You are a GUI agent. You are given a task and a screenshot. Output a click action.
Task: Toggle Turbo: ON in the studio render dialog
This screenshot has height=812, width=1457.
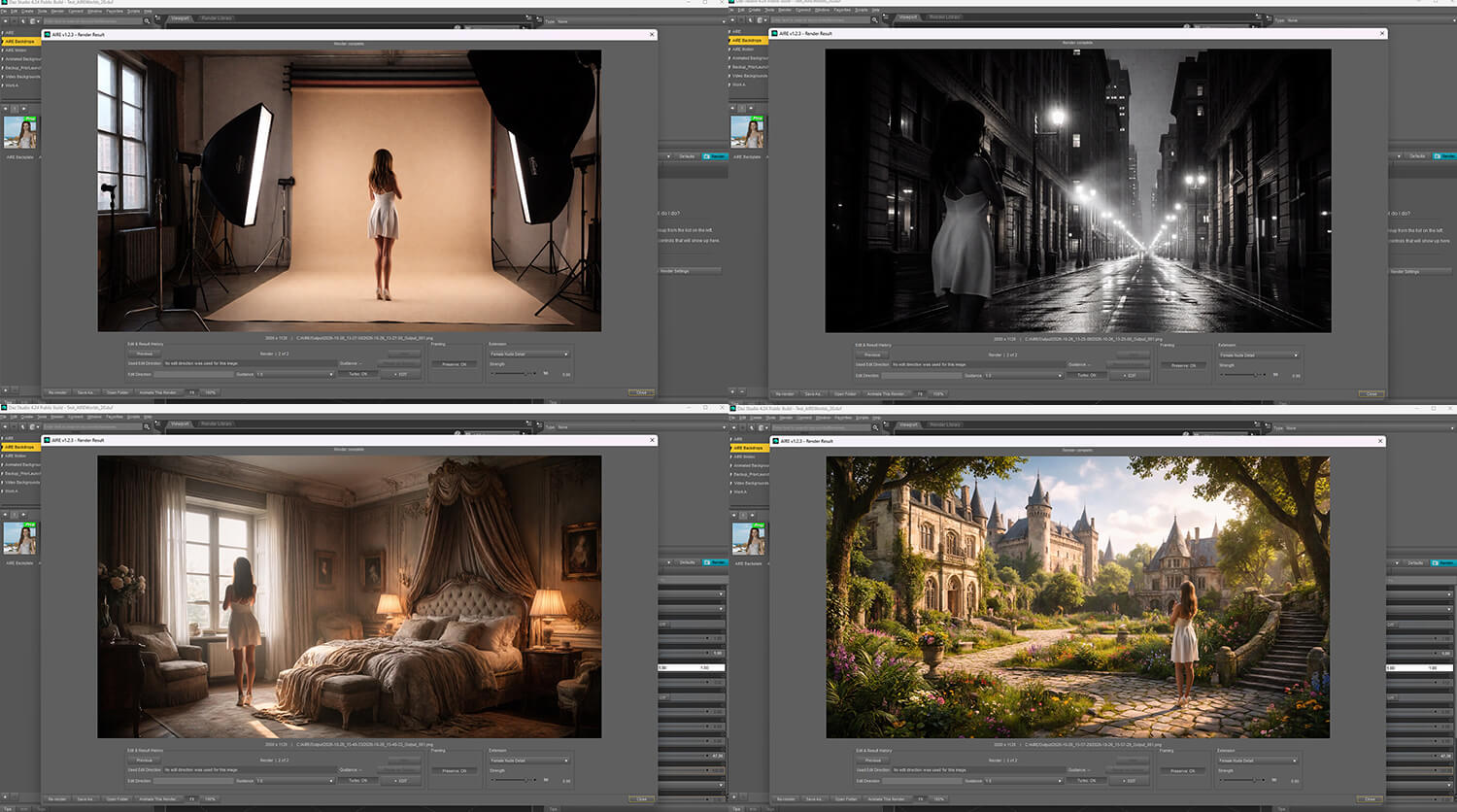[x=357, y=374]
